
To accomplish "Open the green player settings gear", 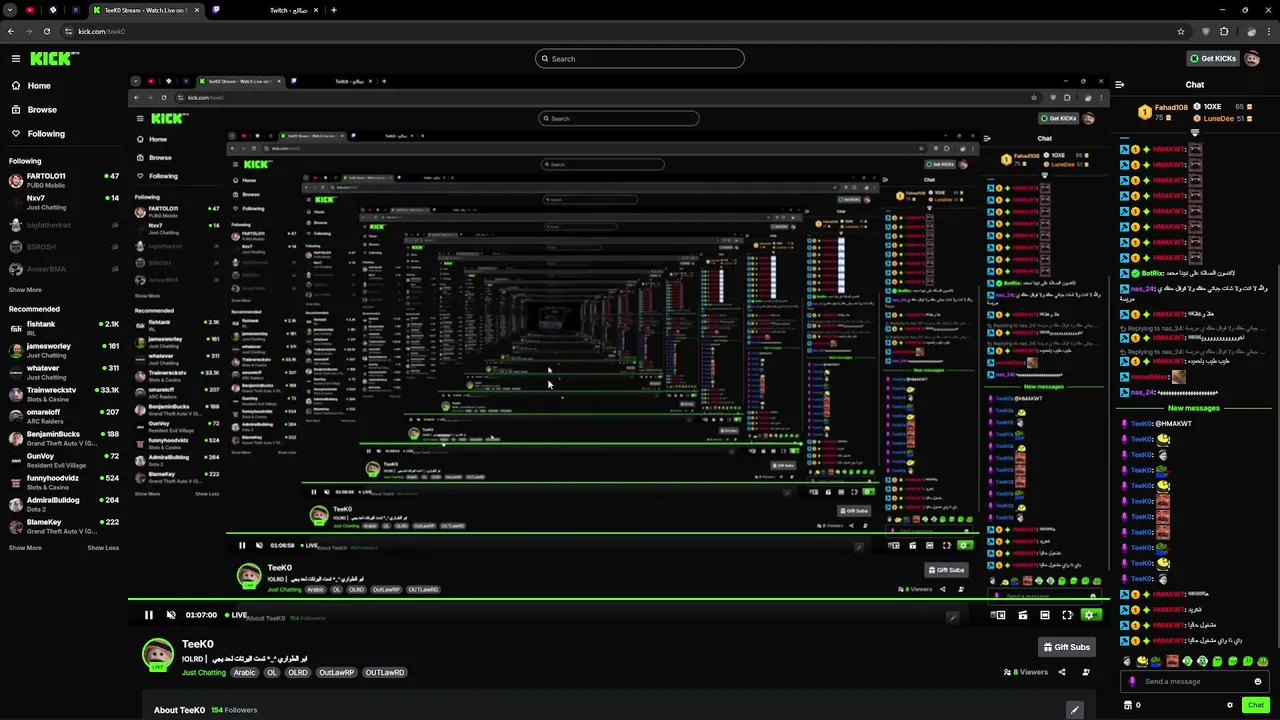I will click(1090, 615).
